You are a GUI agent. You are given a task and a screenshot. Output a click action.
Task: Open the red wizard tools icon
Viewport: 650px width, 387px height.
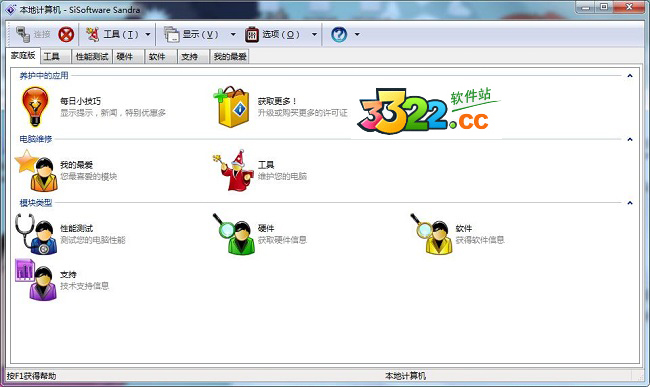pos(233,170)
